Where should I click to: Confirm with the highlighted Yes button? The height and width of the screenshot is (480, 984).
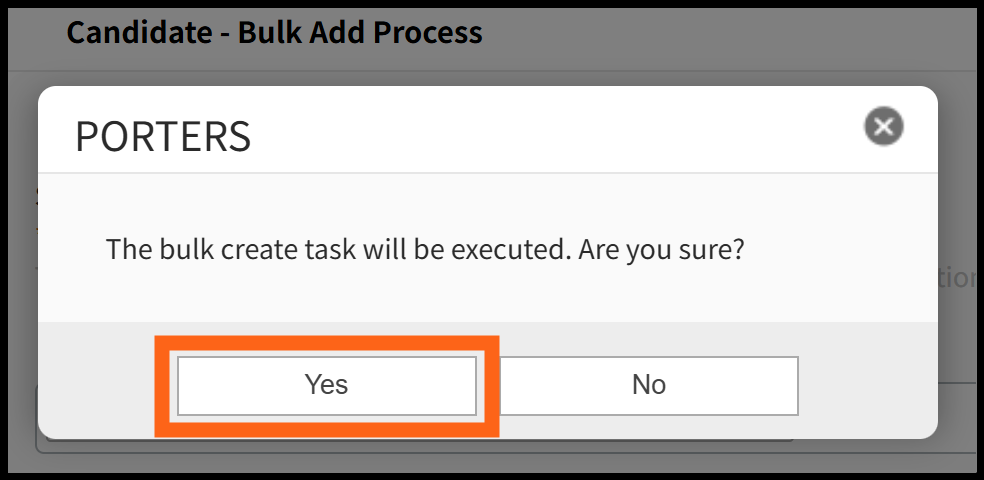point(327,385)
